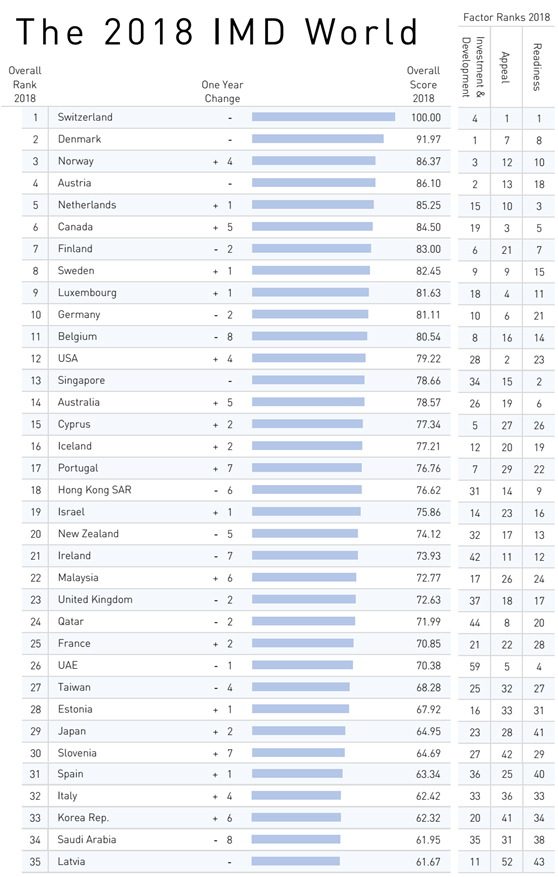Click Canada's plus 5 change value
Screen dimensions: 558x877
click(x=223, y=227)
